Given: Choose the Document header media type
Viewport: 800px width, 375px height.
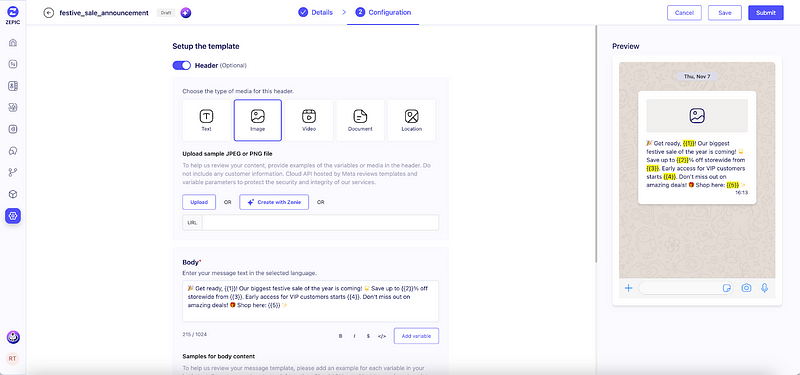Looking at the screenshot, I should pos(360,120).
